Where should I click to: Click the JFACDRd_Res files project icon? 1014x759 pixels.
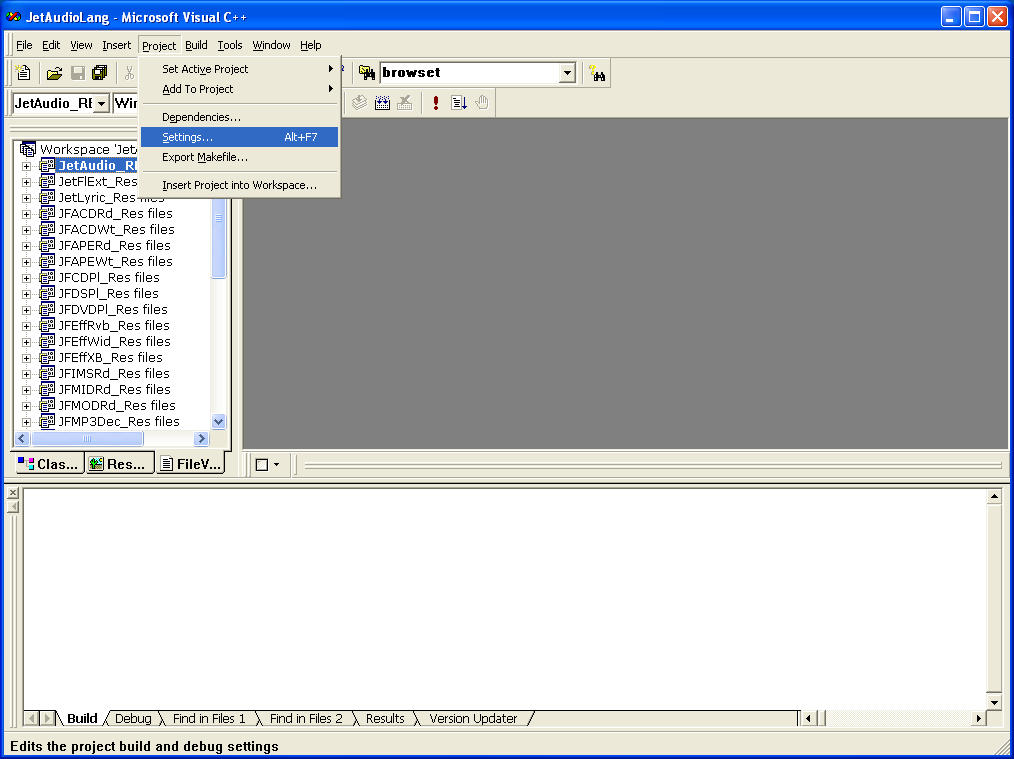[47, 213]
